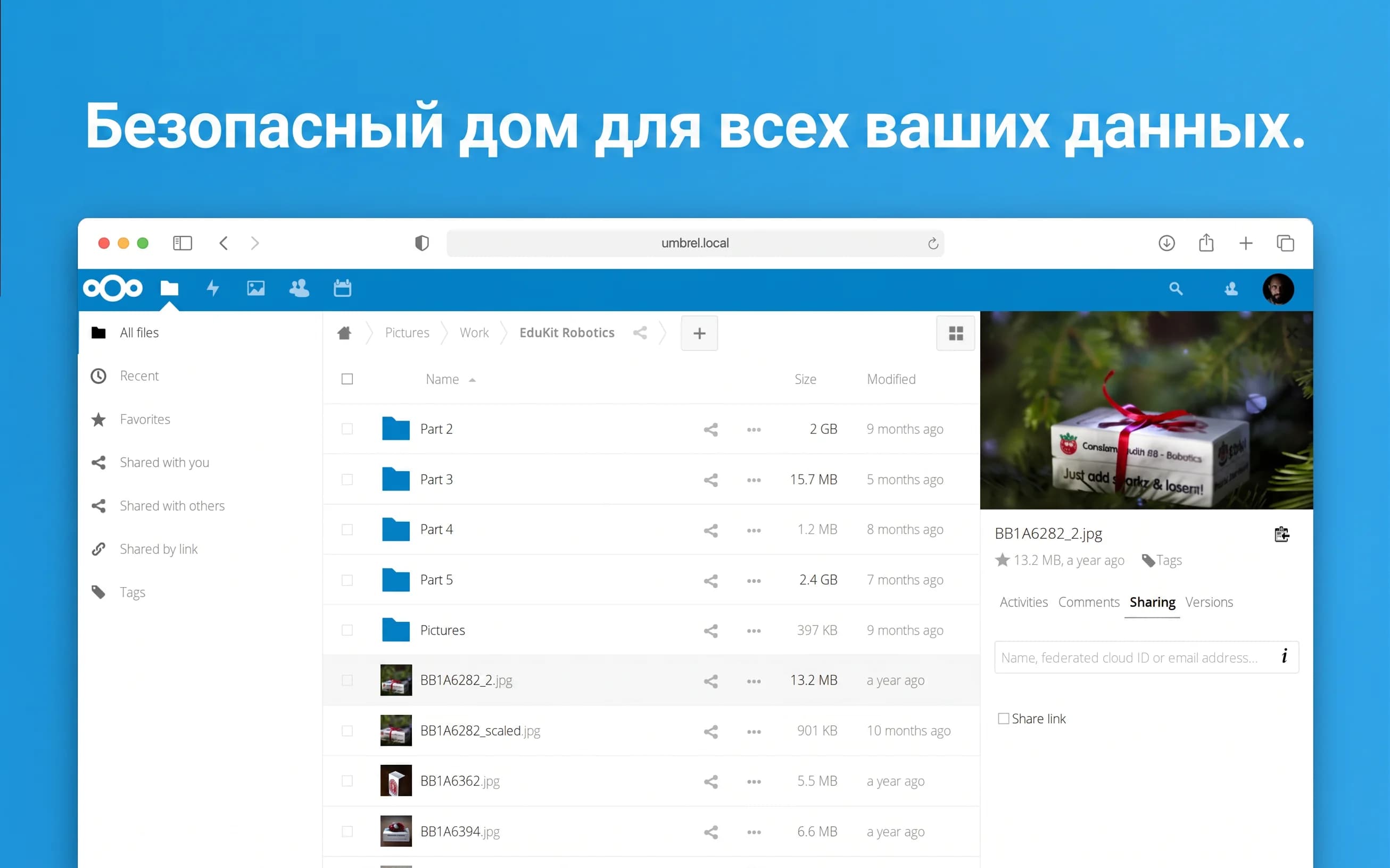The width and height of the screenshot is (1390, 868).
Task: Open the more actions menu for Part 4
Action: [x=754, y=530]
